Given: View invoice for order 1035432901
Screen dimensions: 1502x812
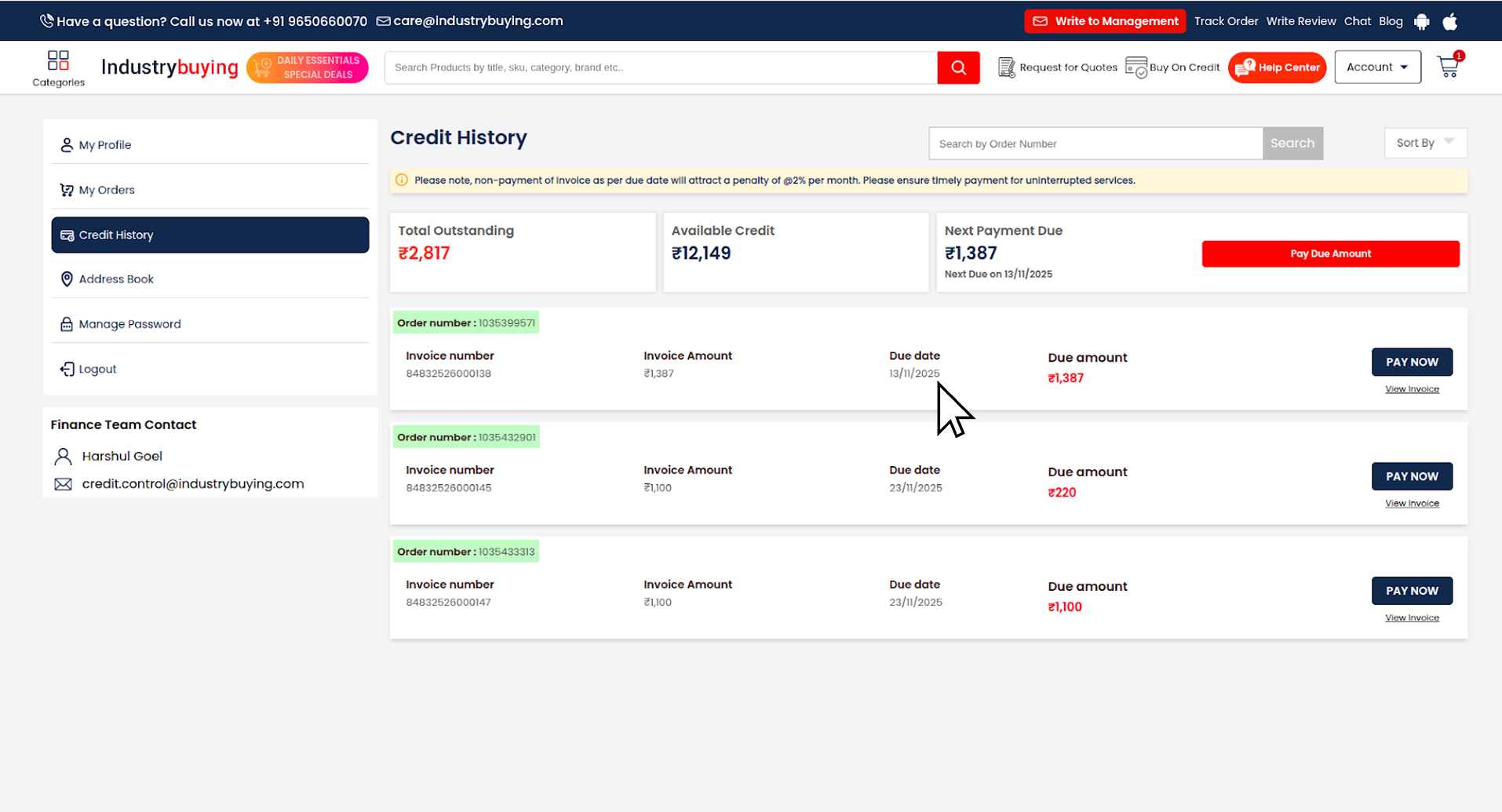Looking at the screenshot, I should coord(1412,504).
